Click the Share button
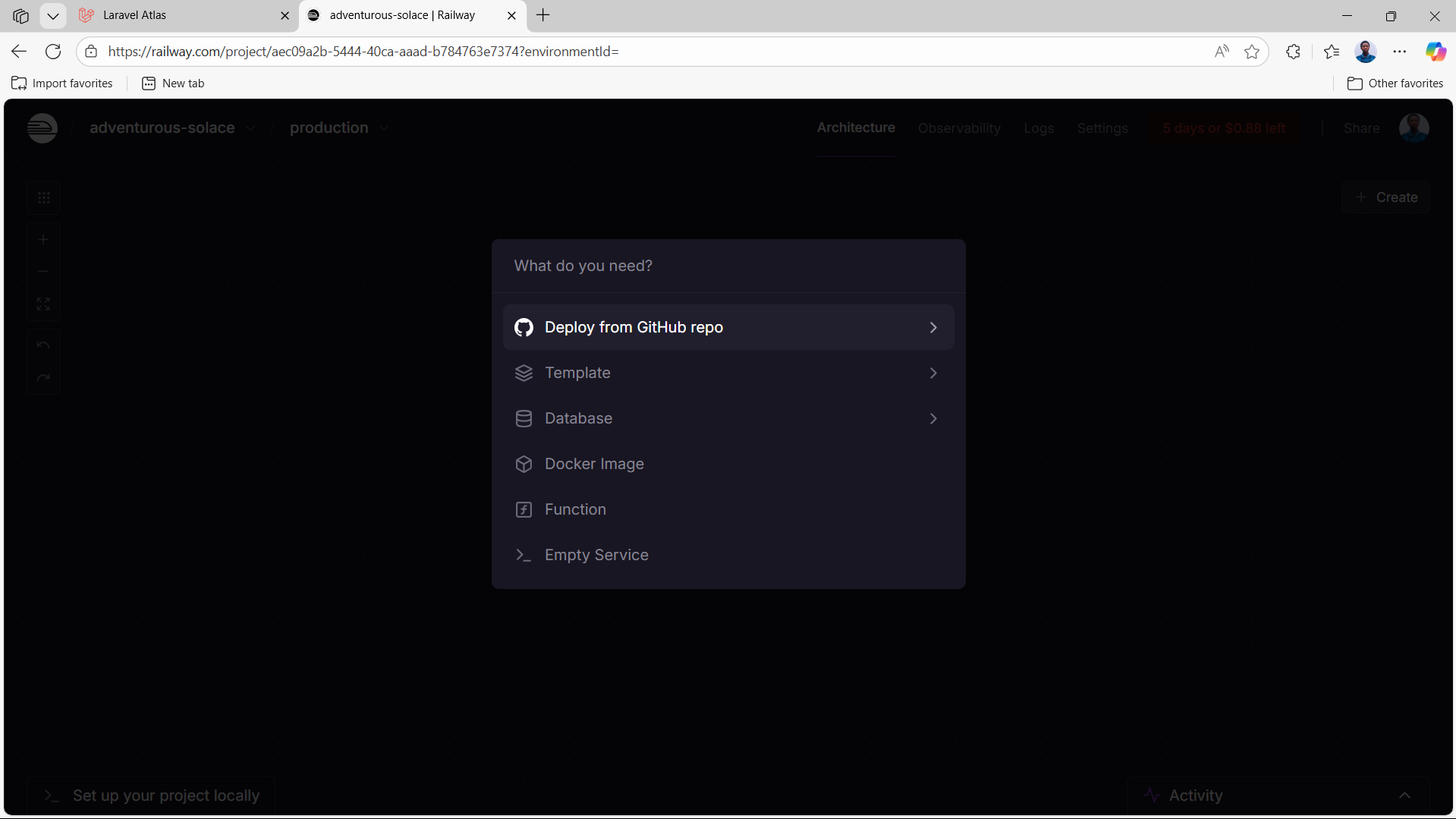 pos(1361,128)
